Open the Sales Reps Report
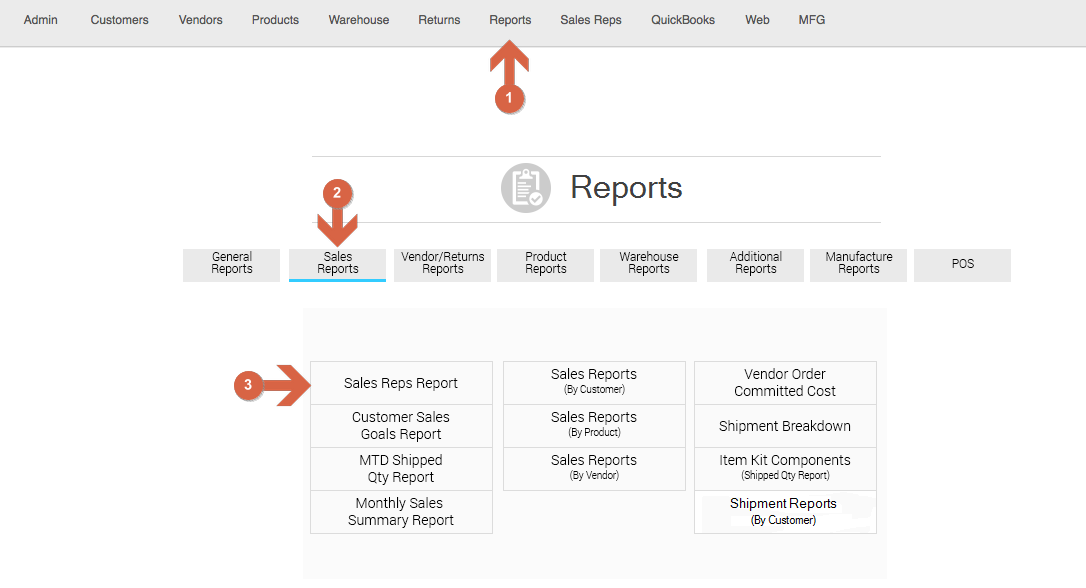This screenshot has height=588, width=1086. (x=401, y=383)
